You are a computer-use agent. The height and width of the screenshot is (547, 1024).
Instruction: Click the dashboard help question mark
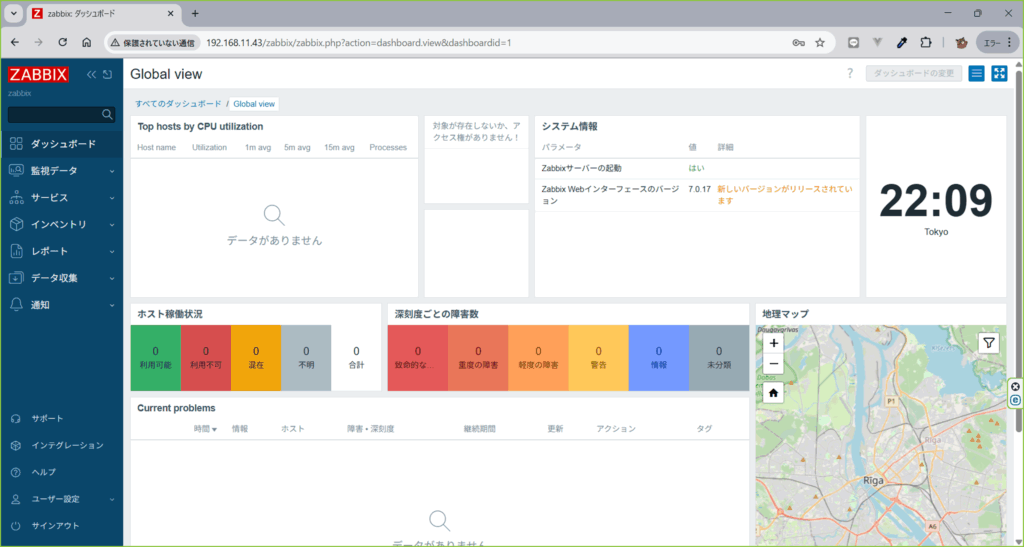(850, 74)
